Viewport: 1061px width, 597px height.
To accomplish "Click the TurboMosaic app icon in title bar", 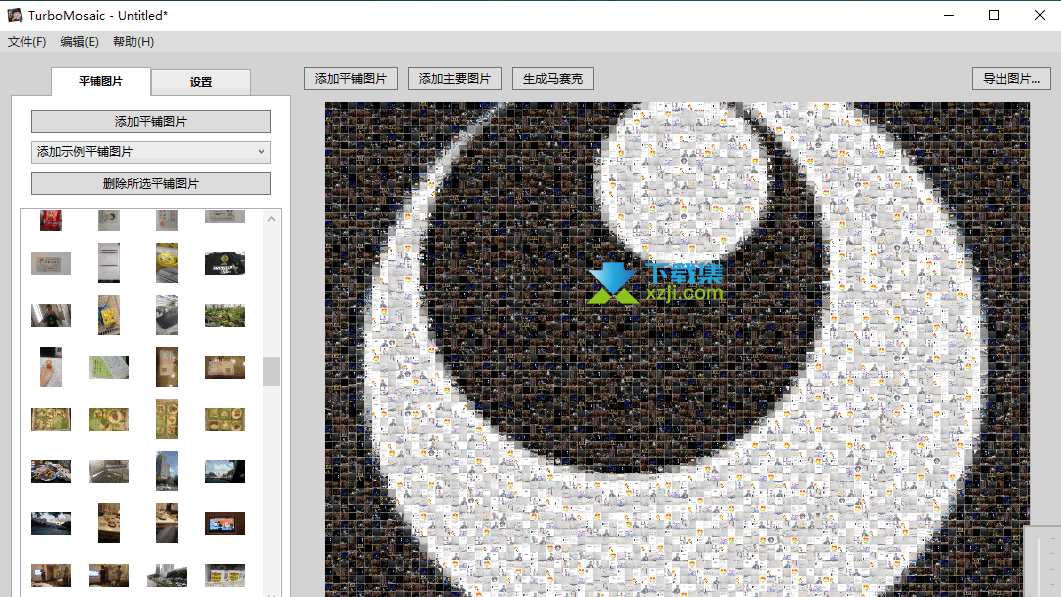I will [x=14, y=15].
